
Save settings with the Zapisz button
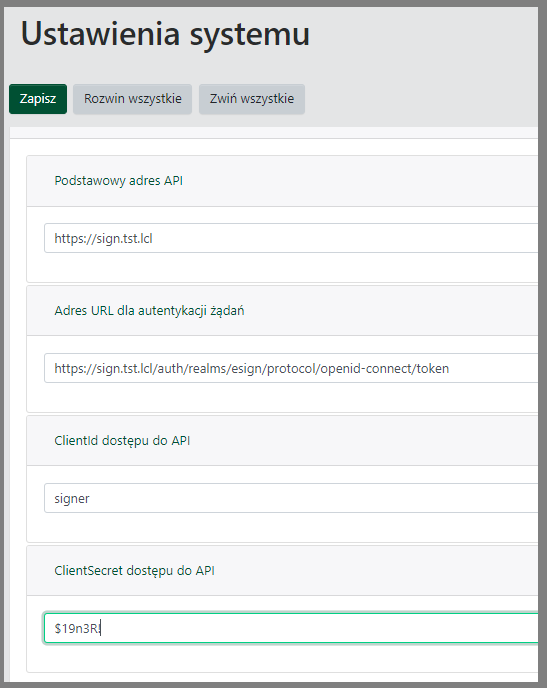point(38,99)
